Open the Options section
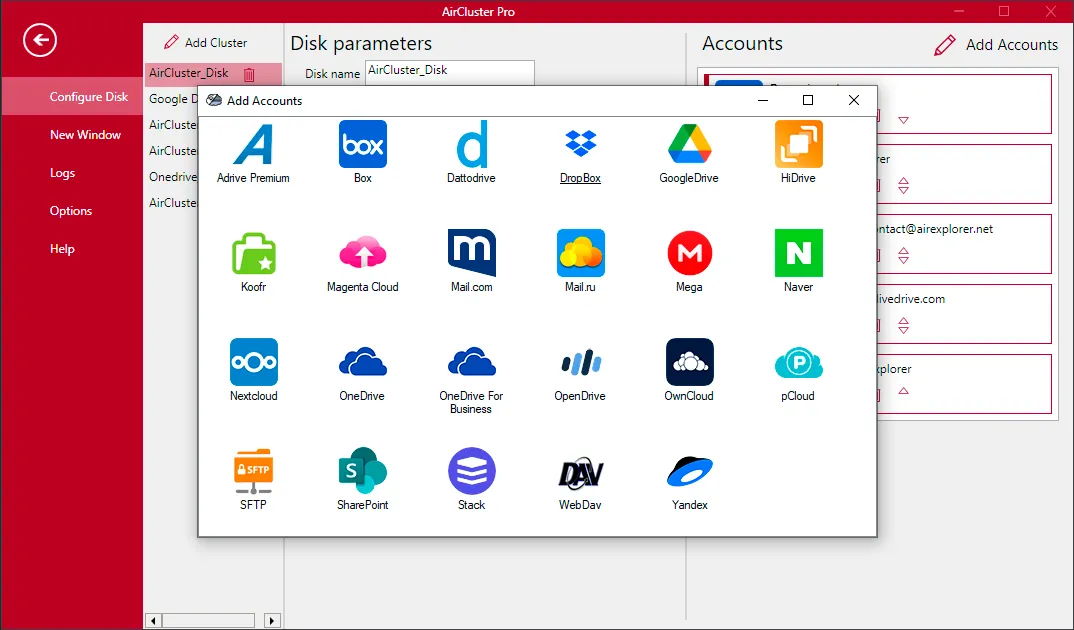1074x630 pixels. coord(71,211)
